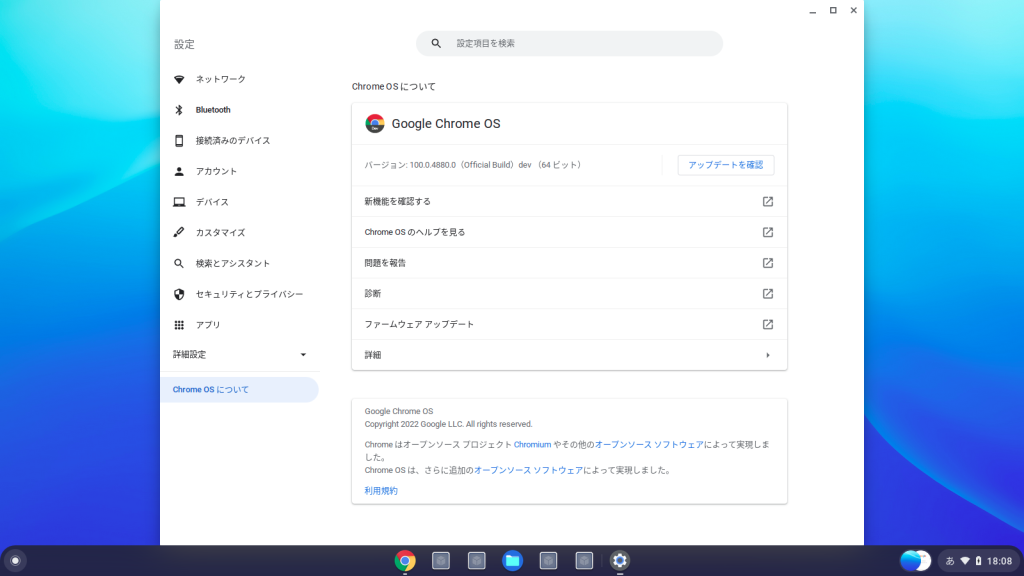Click the Wi-Fi status icon in system tray

965,561
